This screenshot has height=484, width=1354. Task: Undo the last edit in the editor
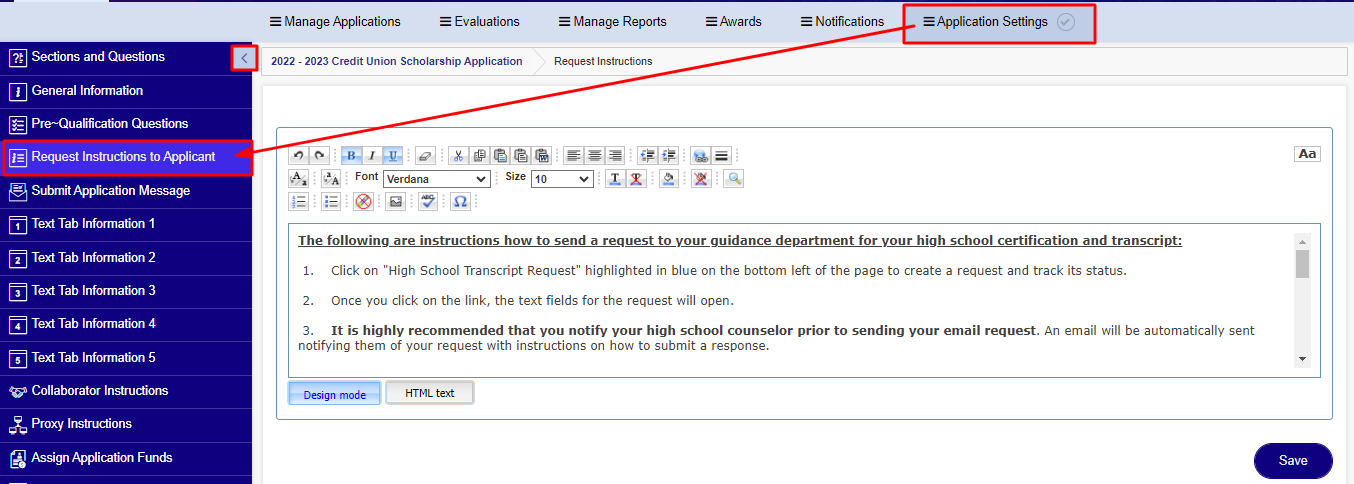pos(298,156)
